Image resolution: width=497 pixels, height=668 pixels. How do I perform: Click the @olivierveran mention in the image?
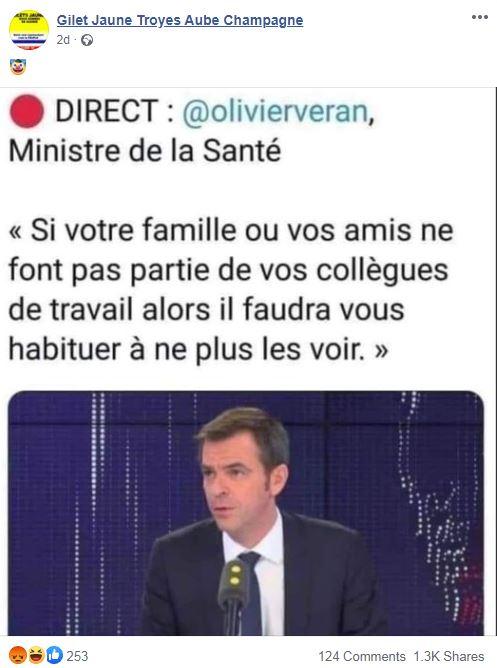(x=275, y=111)
